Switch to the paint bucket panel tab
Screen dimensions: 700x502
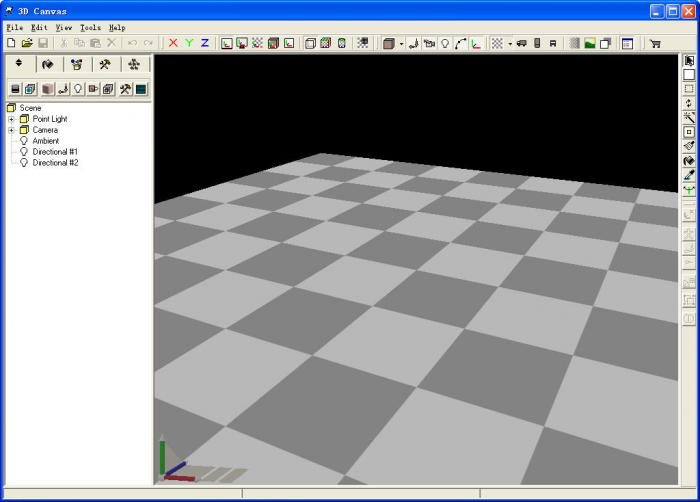[x=48, y=64]
